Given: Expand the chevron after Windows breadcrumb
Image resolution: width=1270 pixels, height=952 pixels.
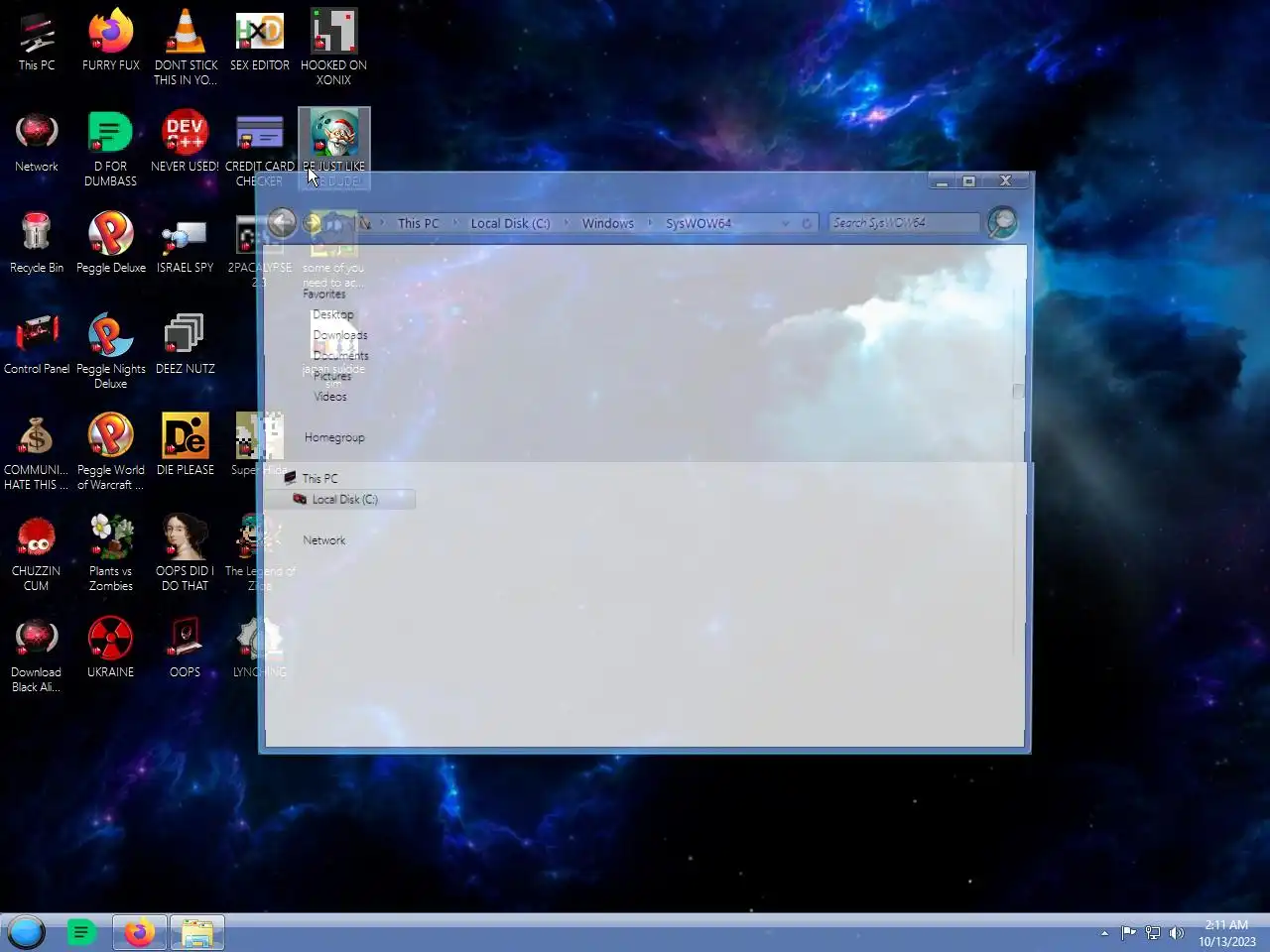Looking at the screenshot, I should click(651, 223).
